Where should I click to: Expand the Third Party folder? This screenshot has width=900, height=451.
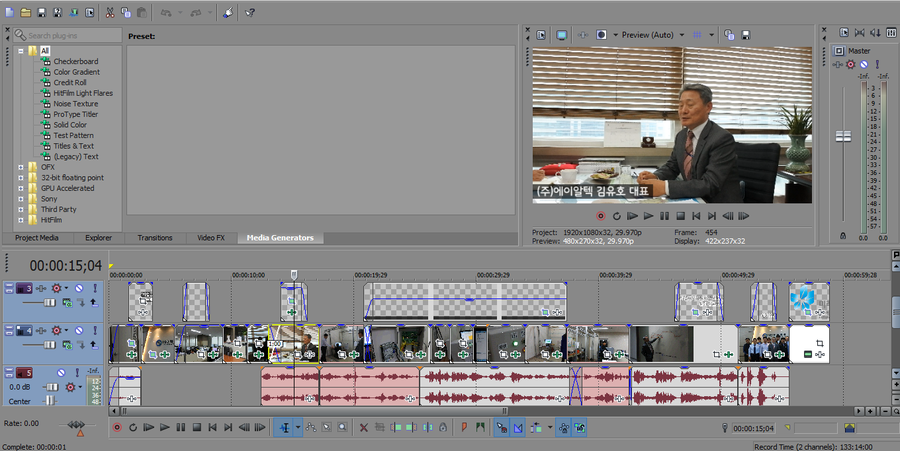click(x=21, y=209)
